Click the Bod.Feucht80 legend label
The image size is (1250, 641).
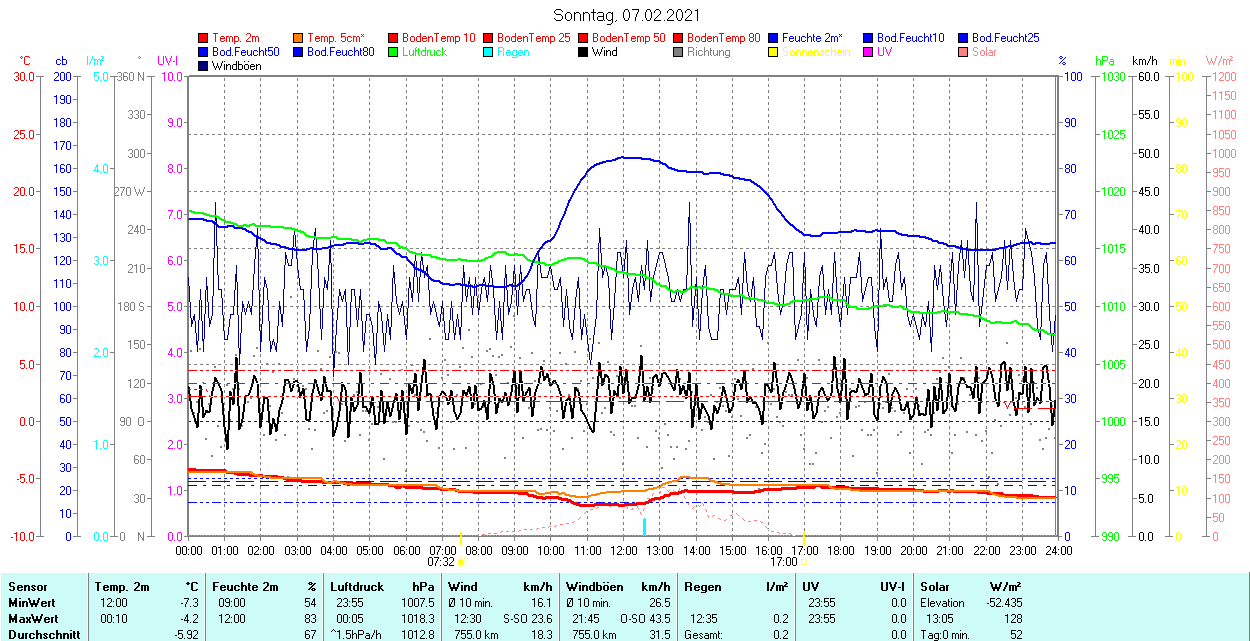pos(340,52)
